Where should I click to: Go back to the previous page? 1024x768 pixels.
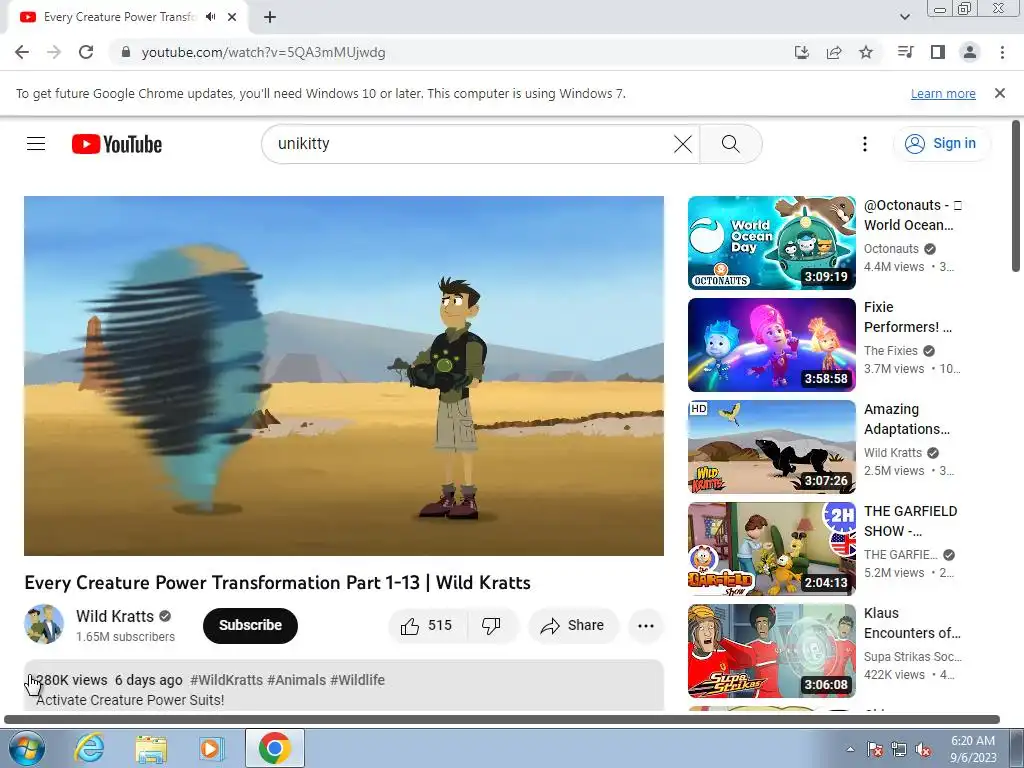coord(22,52)
